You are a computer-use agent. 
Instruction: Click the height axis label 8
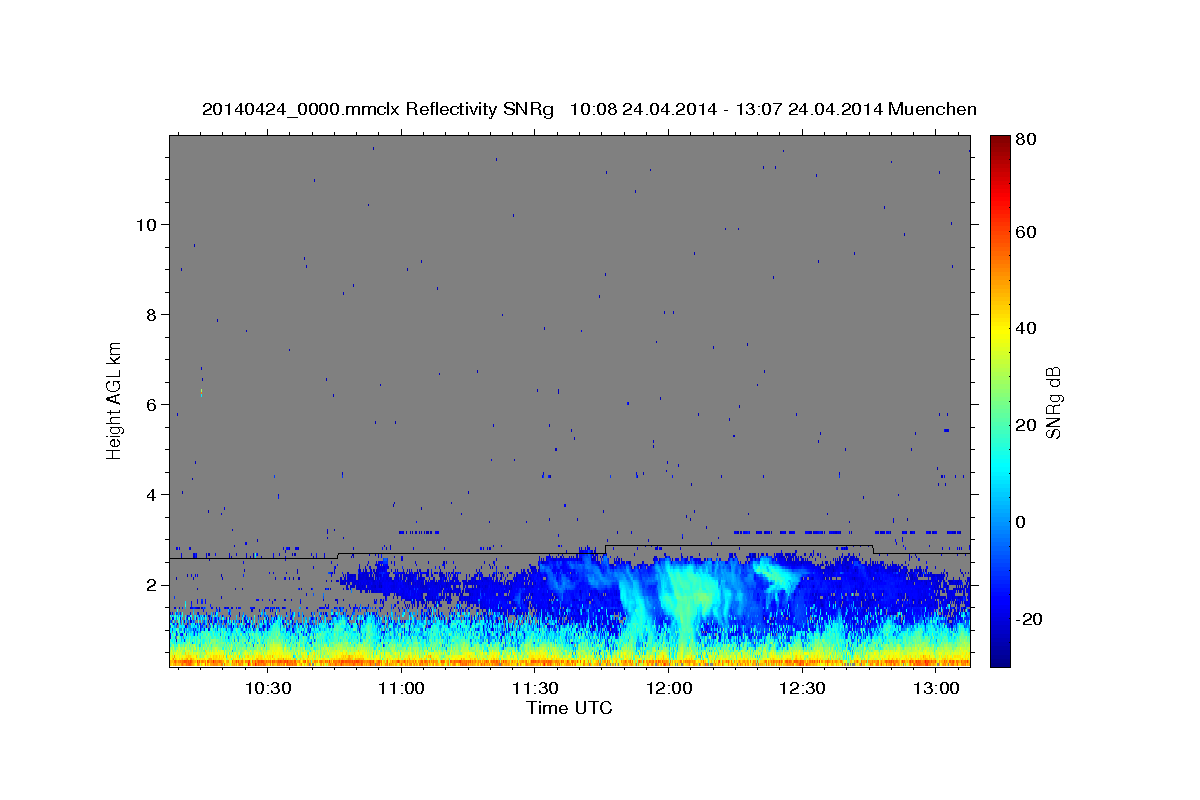point(150,314)
